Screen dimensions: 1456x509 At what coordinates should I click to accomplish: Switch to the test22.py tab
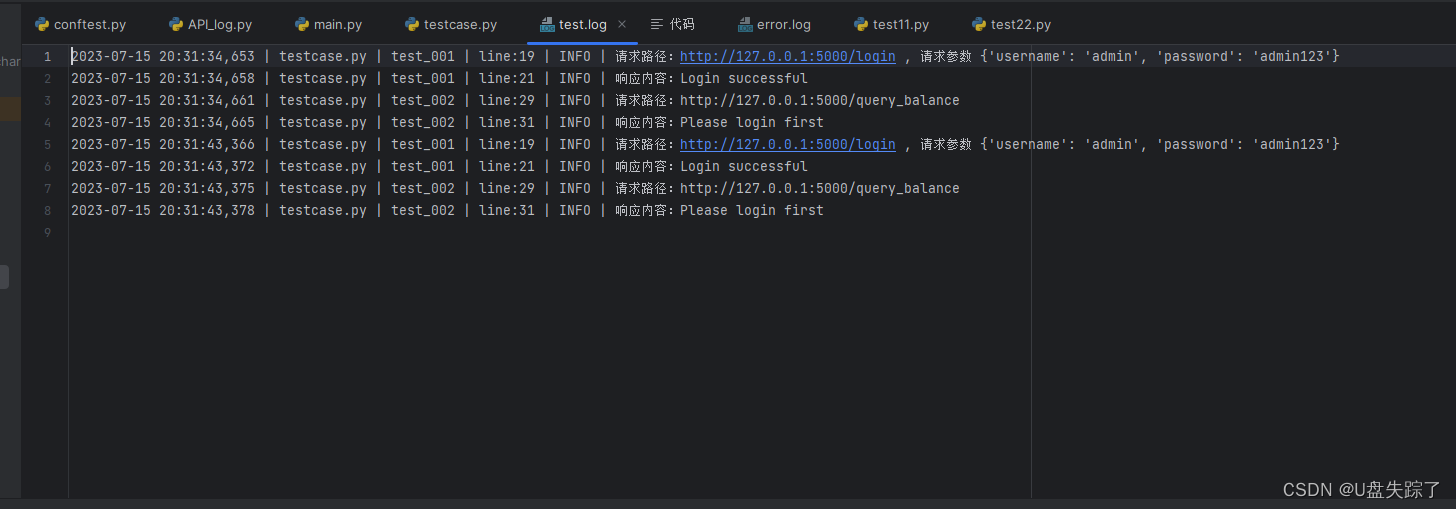(x=1012, y=24)
